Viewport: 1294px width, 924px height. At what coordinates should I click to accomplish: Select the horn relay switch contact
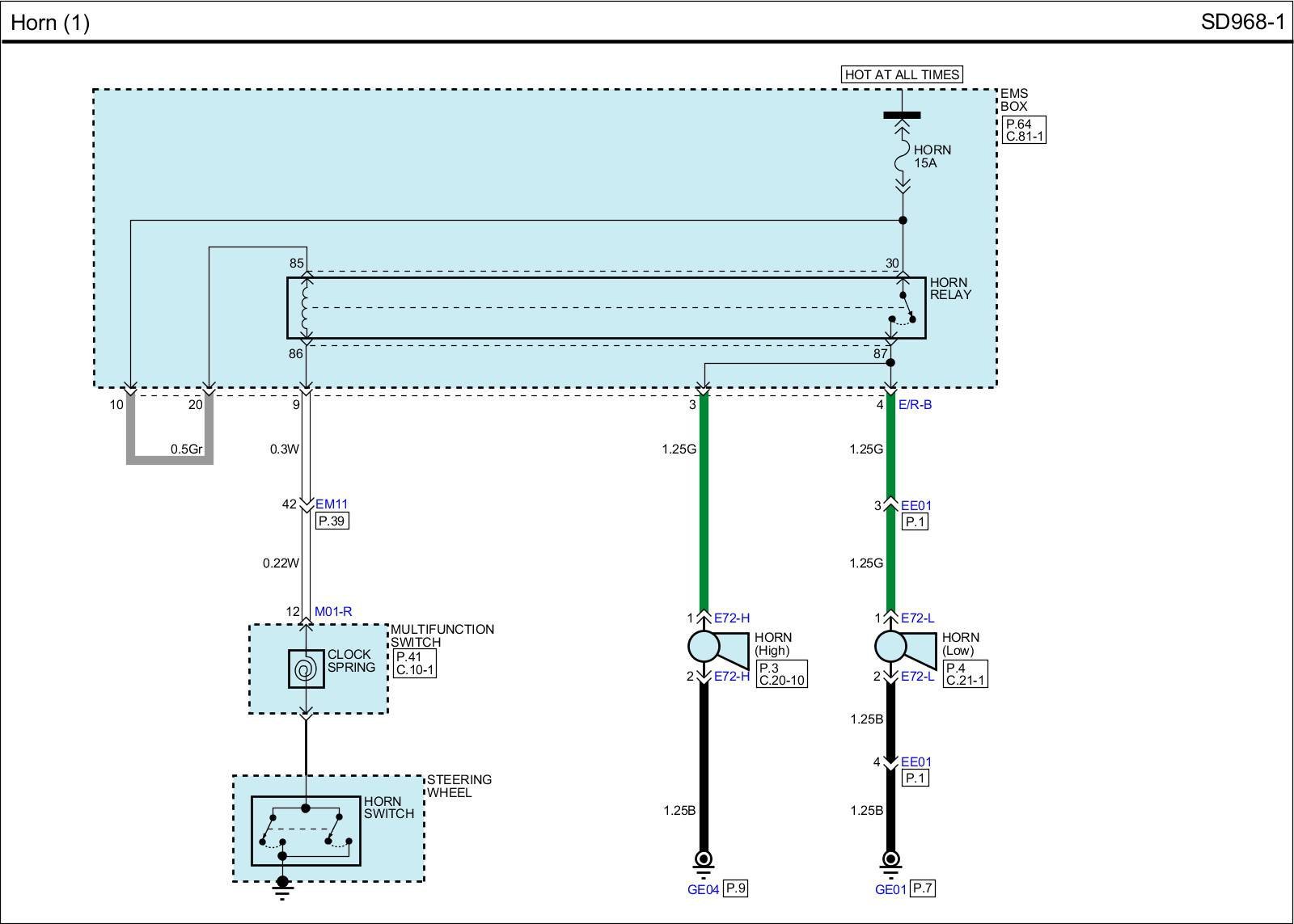904,309
